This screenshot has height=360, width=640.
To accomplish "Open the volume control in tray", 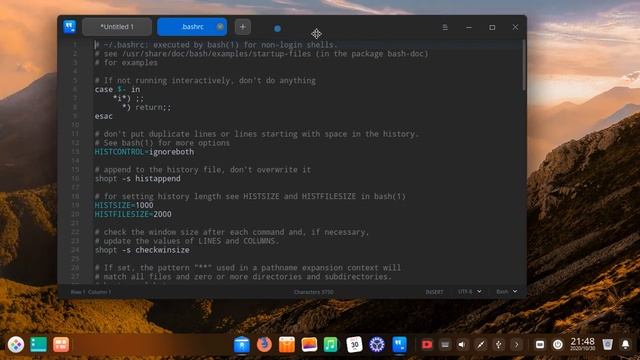I will coord(462,344).
